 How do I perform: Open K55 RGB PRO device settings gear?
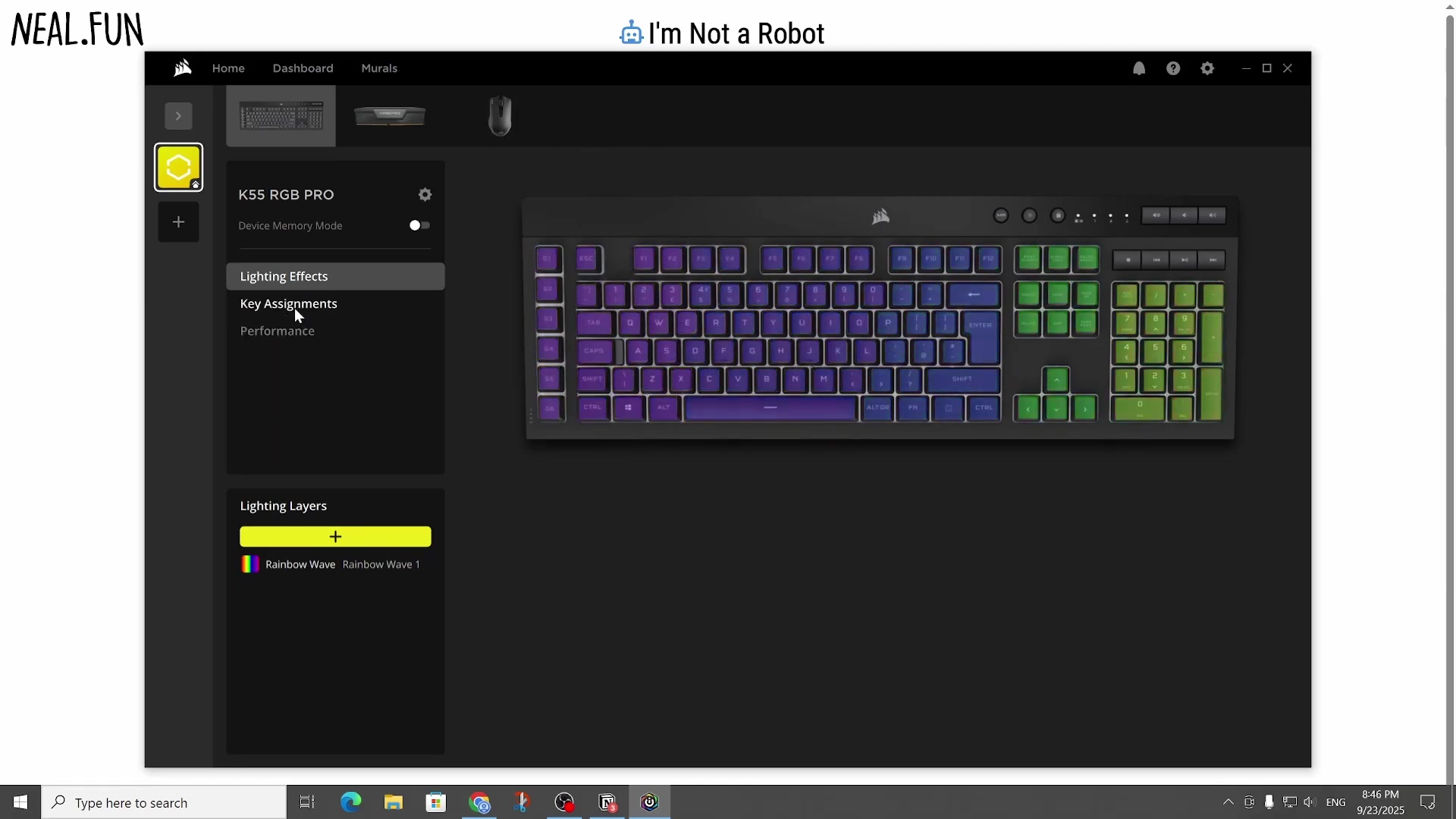(x=425, y=195)
